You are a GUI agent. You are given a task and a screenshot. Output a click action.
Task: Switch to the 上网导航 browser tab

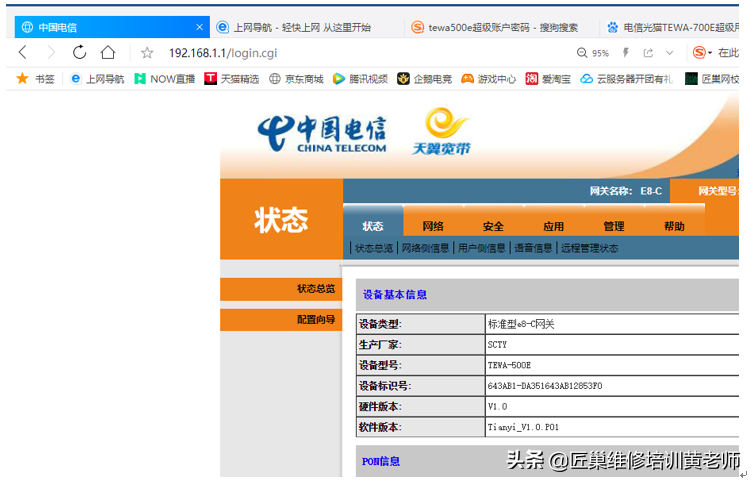coord(302,27)
